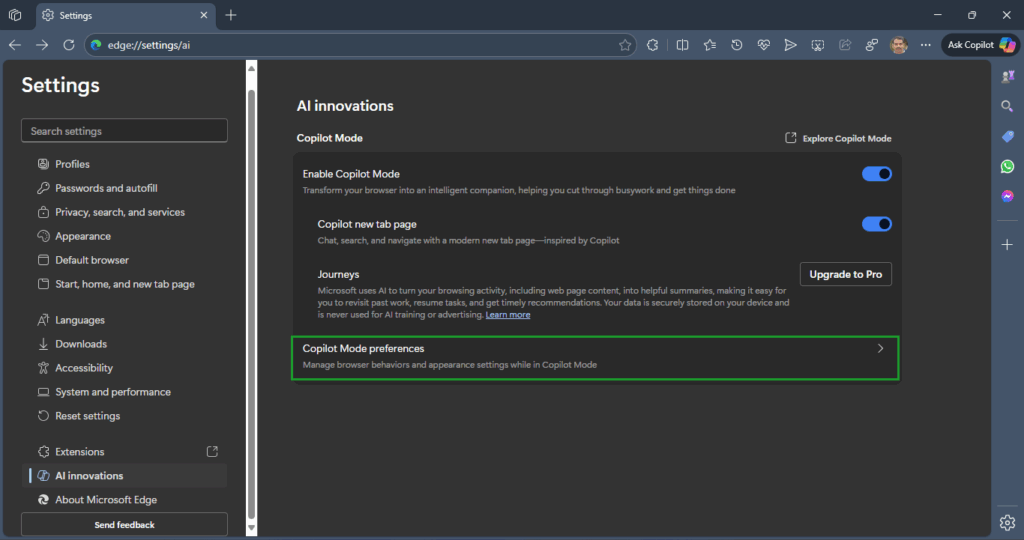Open the Learn more link under Journeys

(x=508, y=315)
